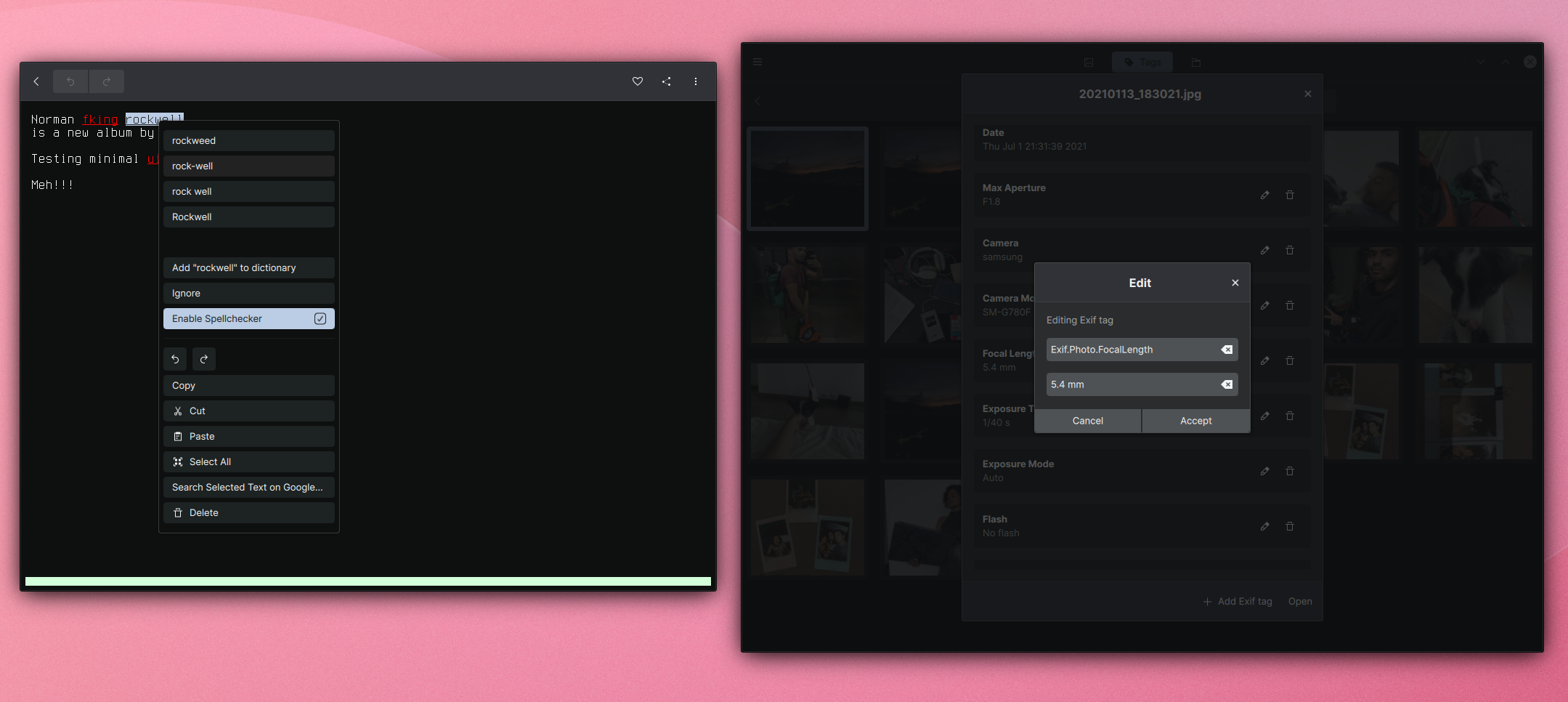Edit the Max Aperture tag
The width and height of the screenshot is (1568, 702).
click(x=1265, y=195)
